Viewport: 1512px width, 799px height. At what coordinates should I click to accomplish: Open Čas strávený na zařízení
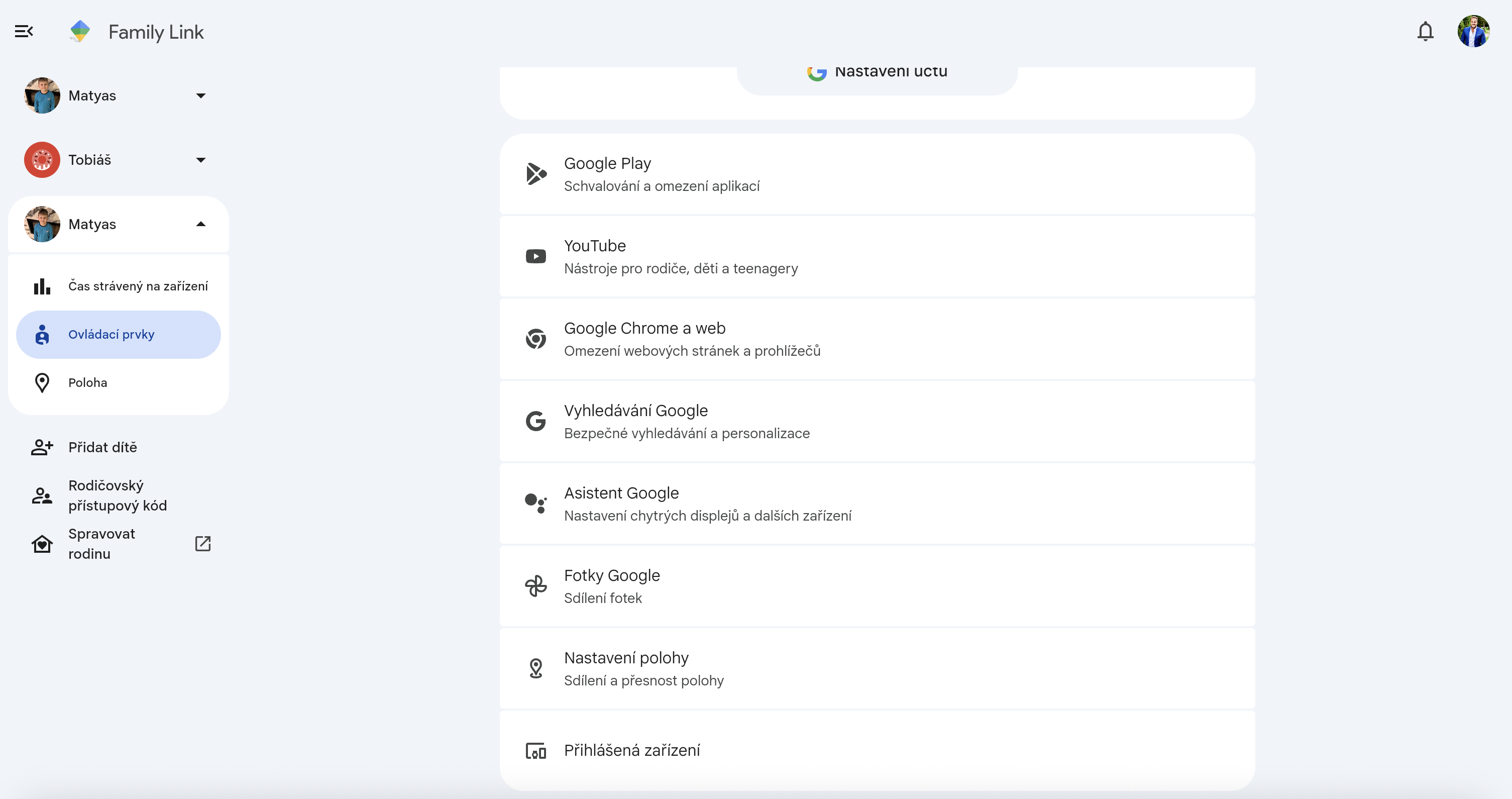[x=137, y=286]
